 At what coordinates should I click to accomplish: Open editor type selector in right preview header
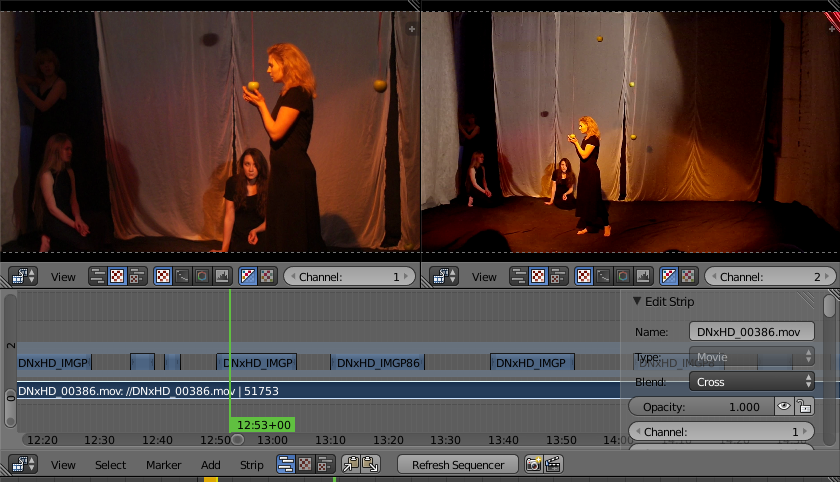(444, 276)
